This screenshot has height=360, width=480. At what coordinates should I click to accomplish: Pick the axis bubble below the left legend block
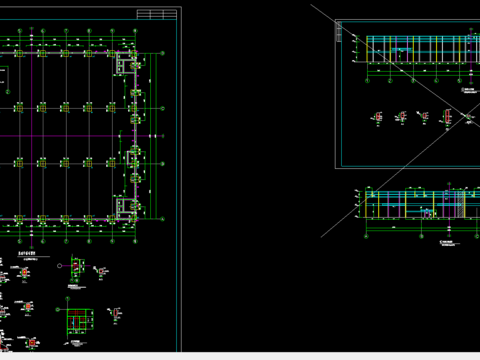(x=8, y=92)
